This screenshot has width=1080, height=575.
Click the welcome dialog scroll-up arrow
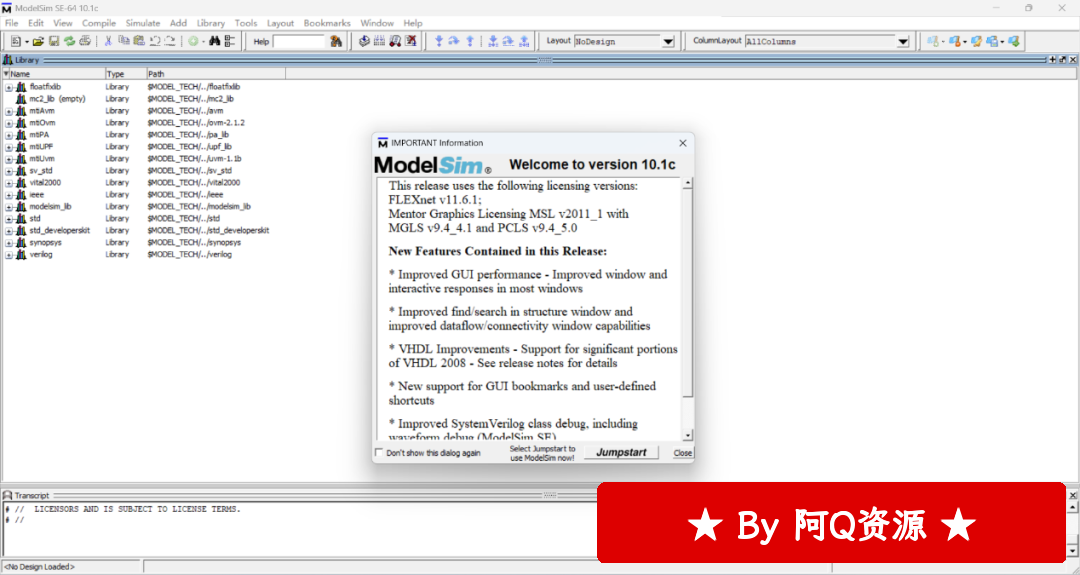(687, 183)
